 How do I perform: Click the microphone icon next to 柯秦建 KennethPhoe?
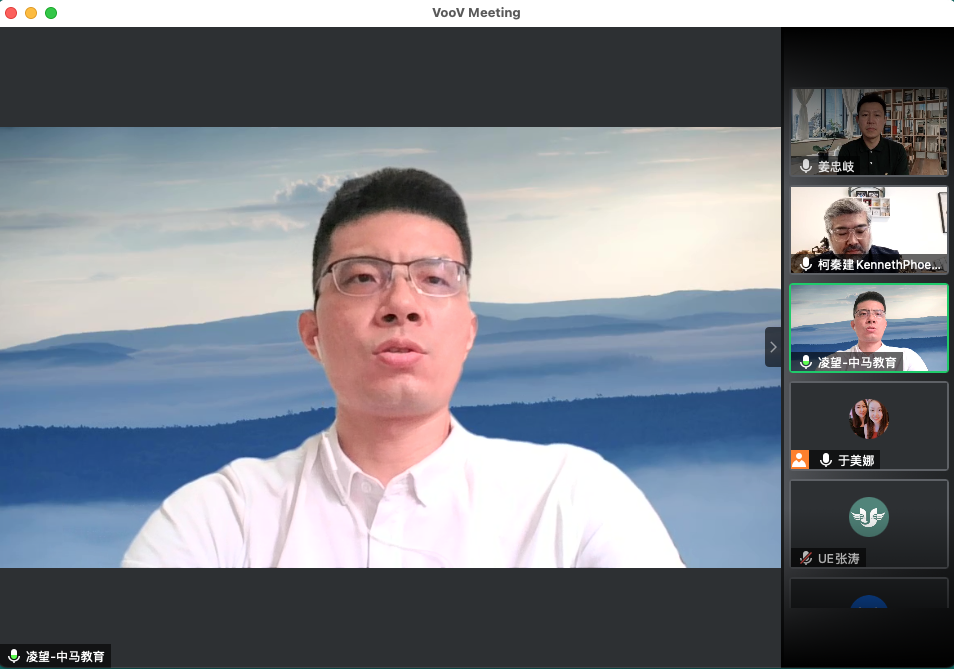click(x=806, y=264)
